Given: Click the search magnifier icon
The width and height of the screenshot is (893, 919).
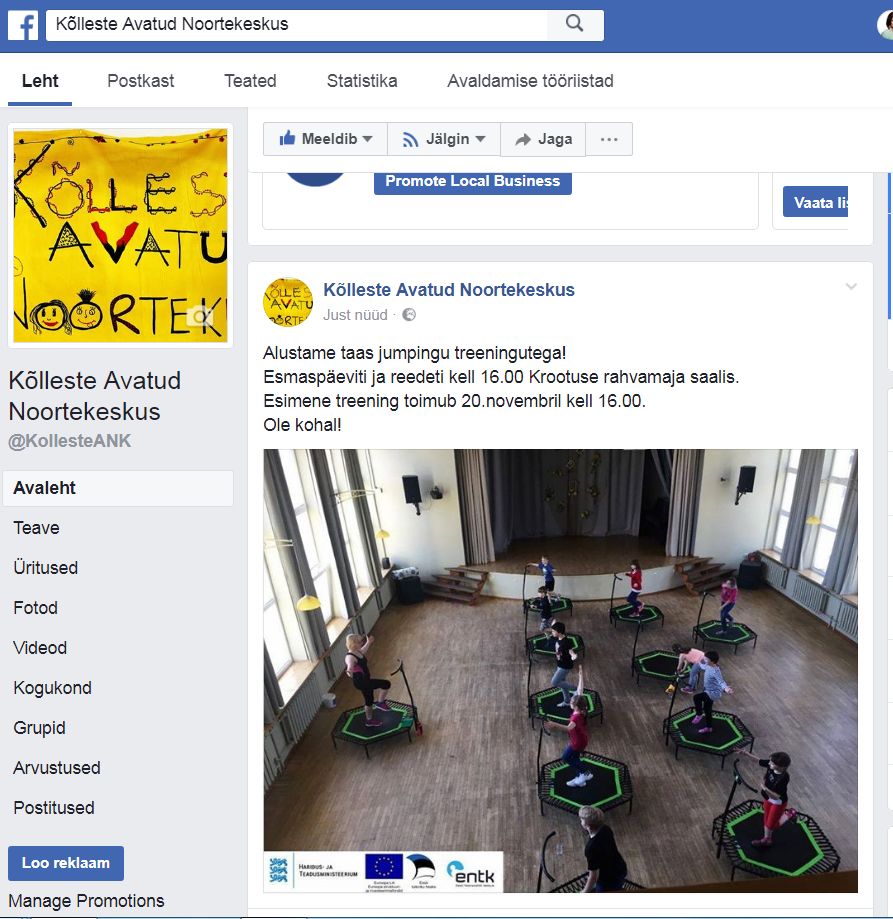Looking at the screenshot, I should pyautogui.click(x=575, y=24).
